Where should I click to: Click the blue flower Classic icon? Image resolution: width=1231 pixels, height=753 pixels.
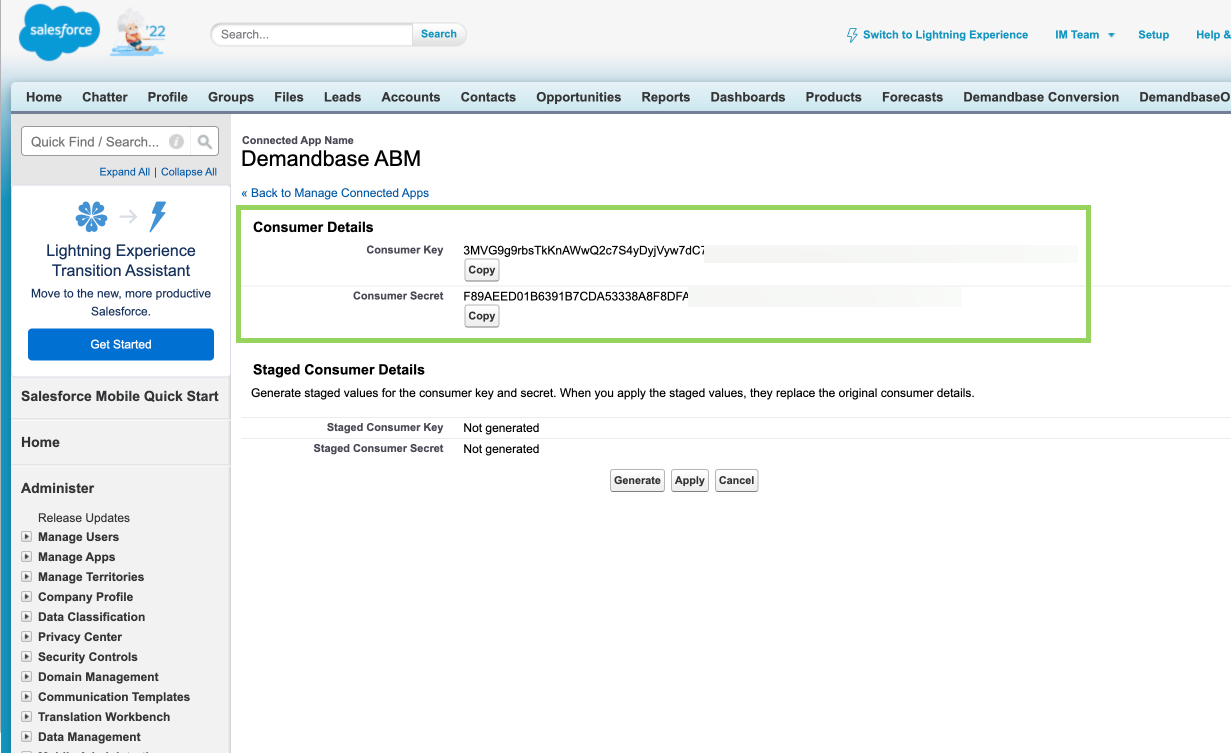click(91, 216)
